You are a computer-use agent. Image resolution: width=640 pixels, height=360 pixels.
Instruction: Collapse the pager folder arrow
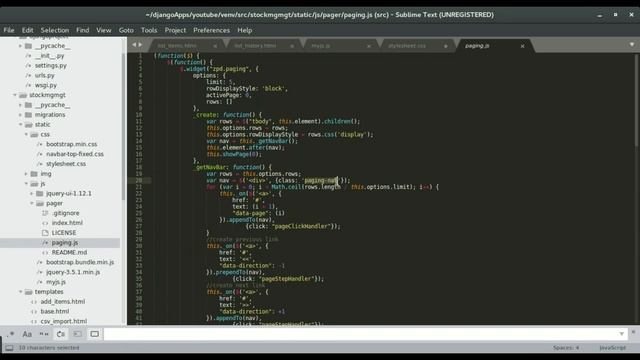[32, 203]
